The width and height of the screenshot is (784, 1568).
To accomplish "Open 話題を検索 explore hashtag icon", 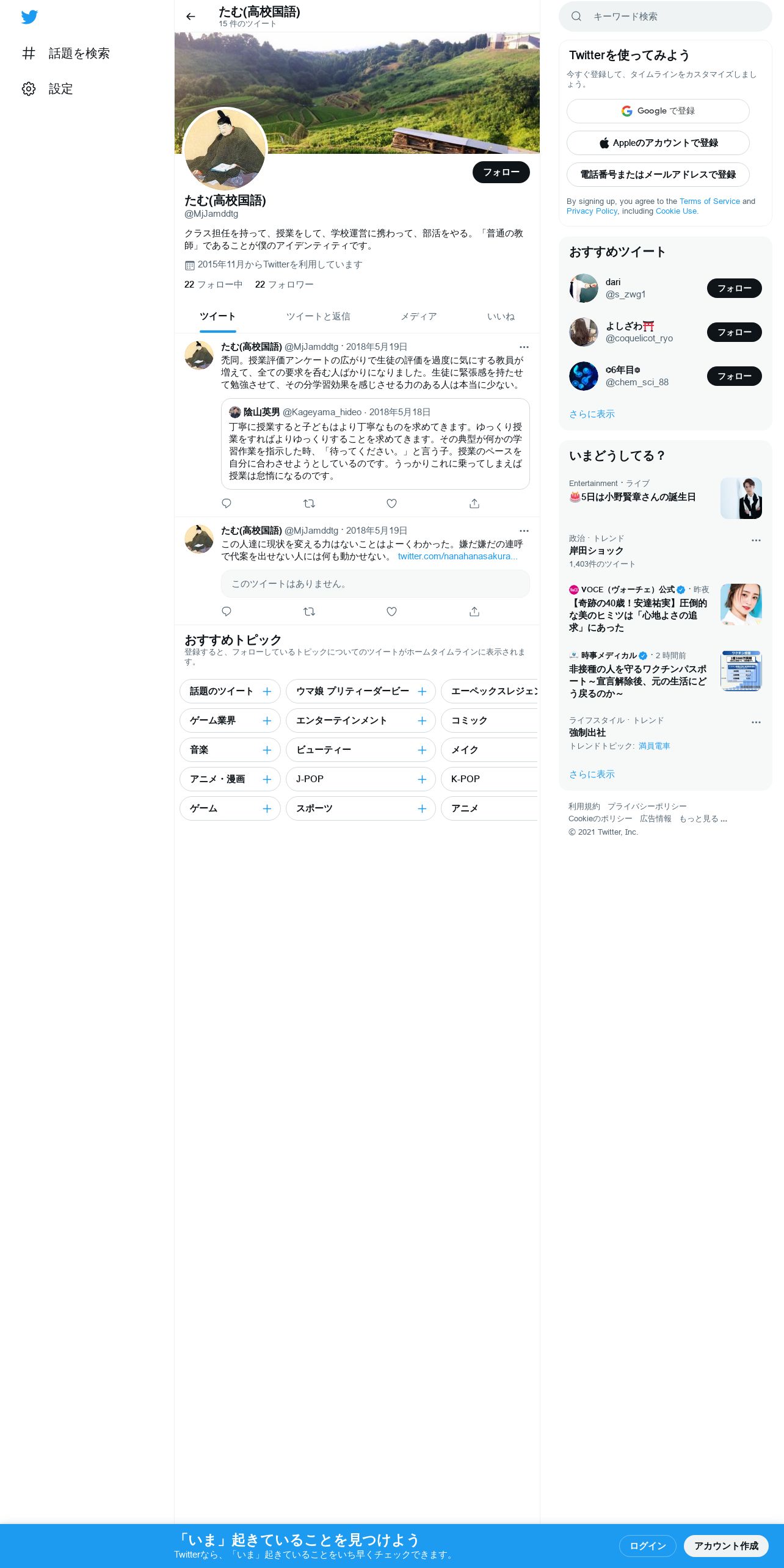I will [29, 53].
